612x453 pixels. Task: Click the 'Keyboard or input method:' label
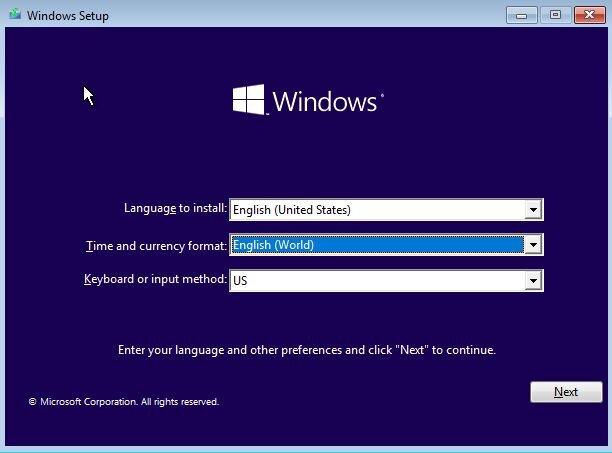(x=155, y=279)
